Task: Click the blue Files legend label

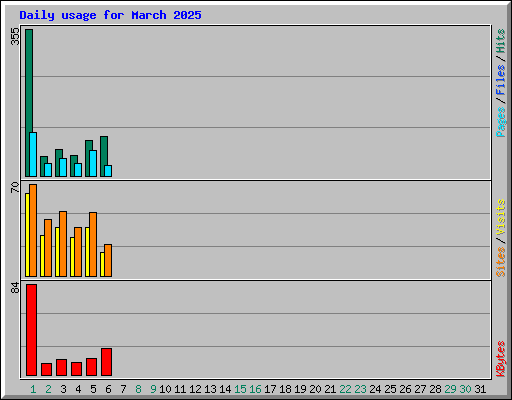Action: [500, 80]
